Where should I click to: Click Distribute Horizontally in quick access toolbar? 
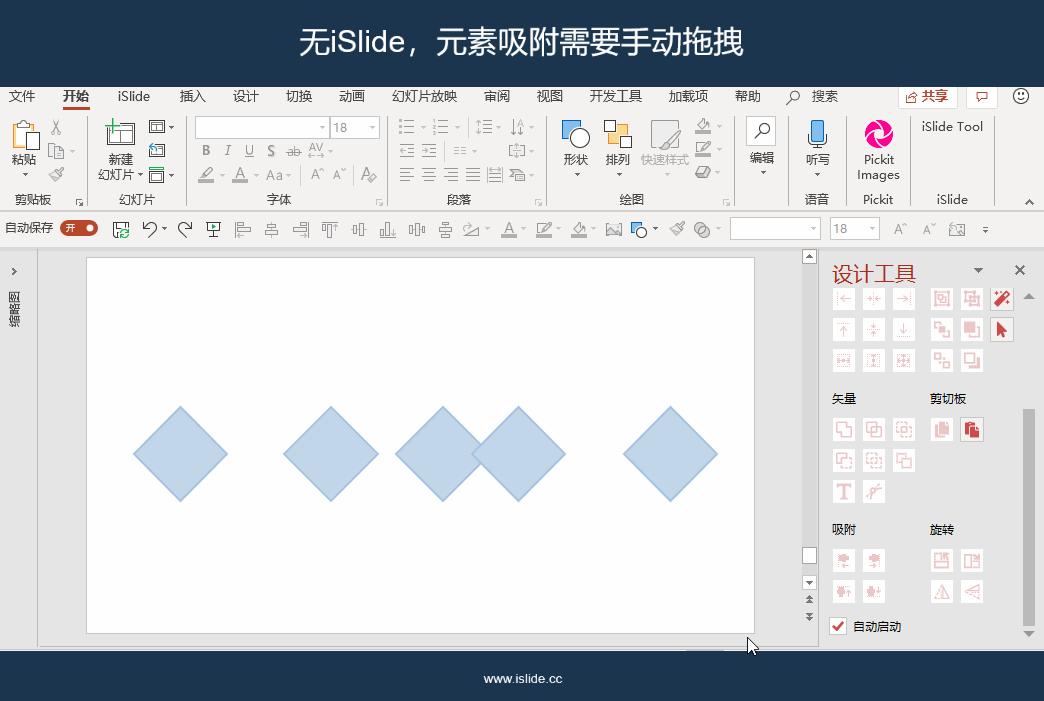(x=417, y=230)
